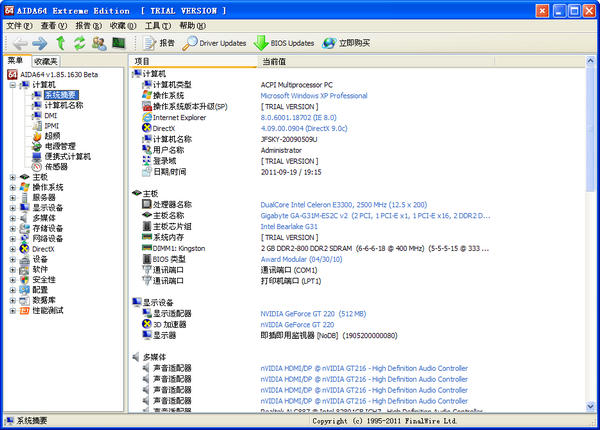Open the user management toolbar icon
The height and width of the screenshot is (430, 600).
(x=99, y=43)
